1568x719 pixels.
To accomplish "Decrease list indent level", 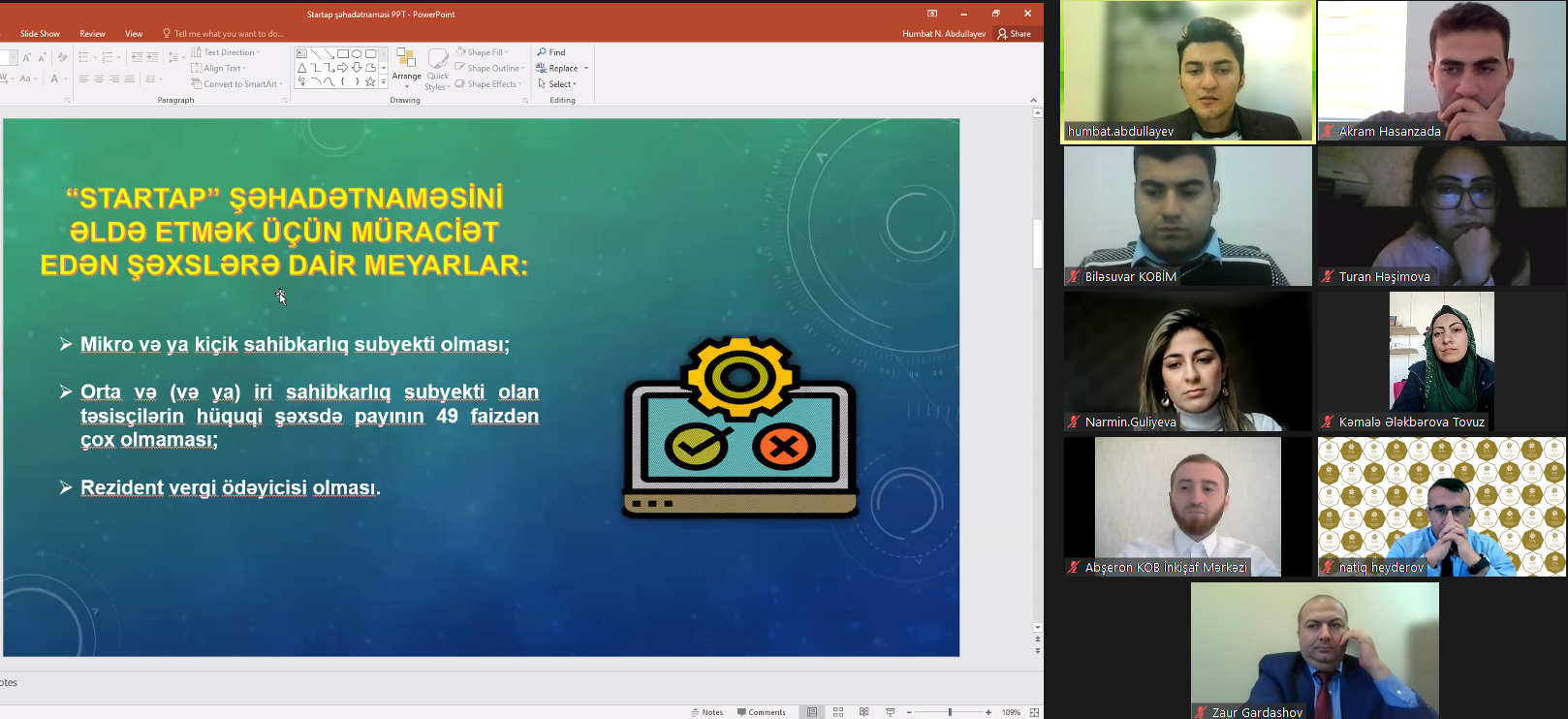I will click(137, 58).
